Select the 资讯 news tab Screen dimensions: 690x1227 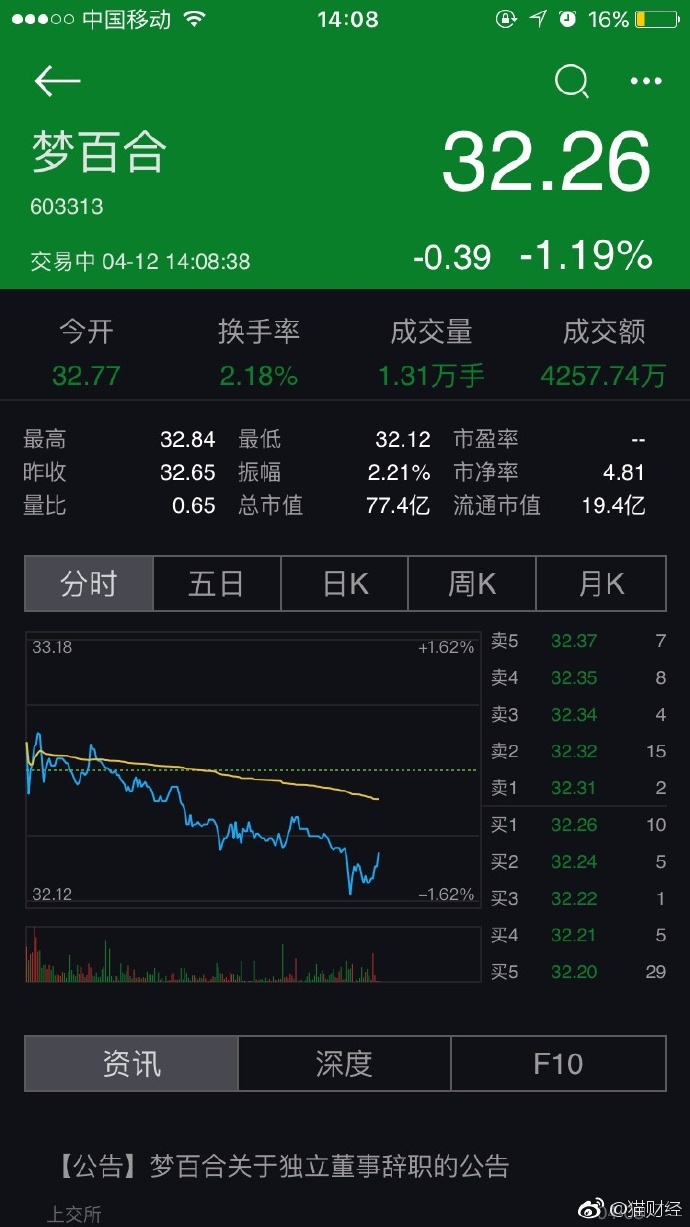(131, 1063)
